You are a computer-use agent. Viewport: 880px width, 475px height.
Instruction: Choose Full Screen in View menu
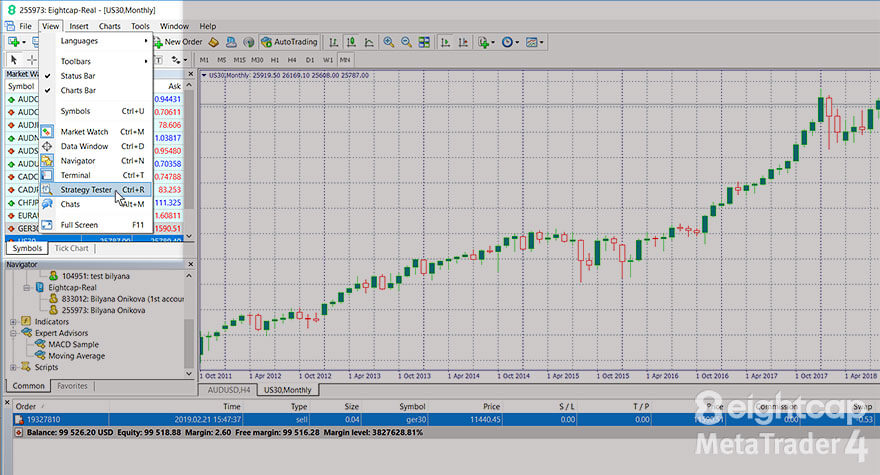pos(96,225)
